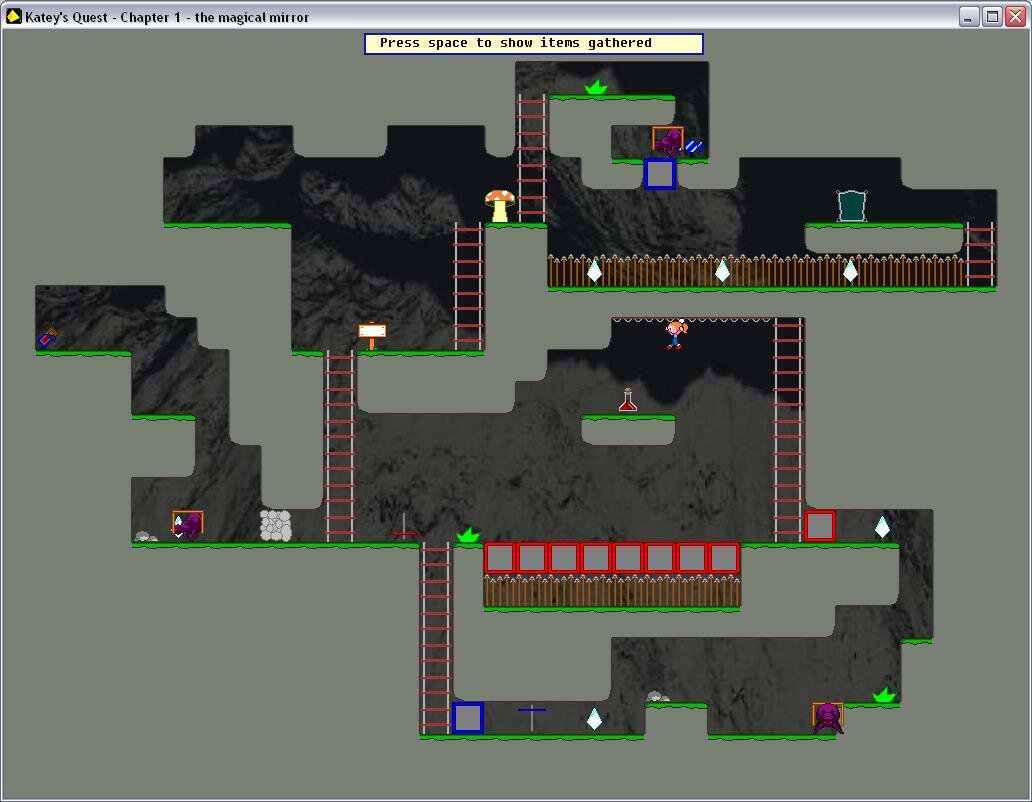
Task: Click the white diamond right of the single red block
Action: 882,526
